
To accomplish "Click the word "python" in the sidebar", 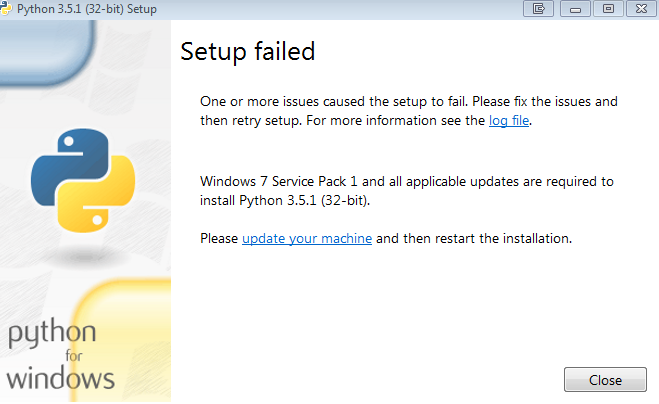I will click(52, 335).
